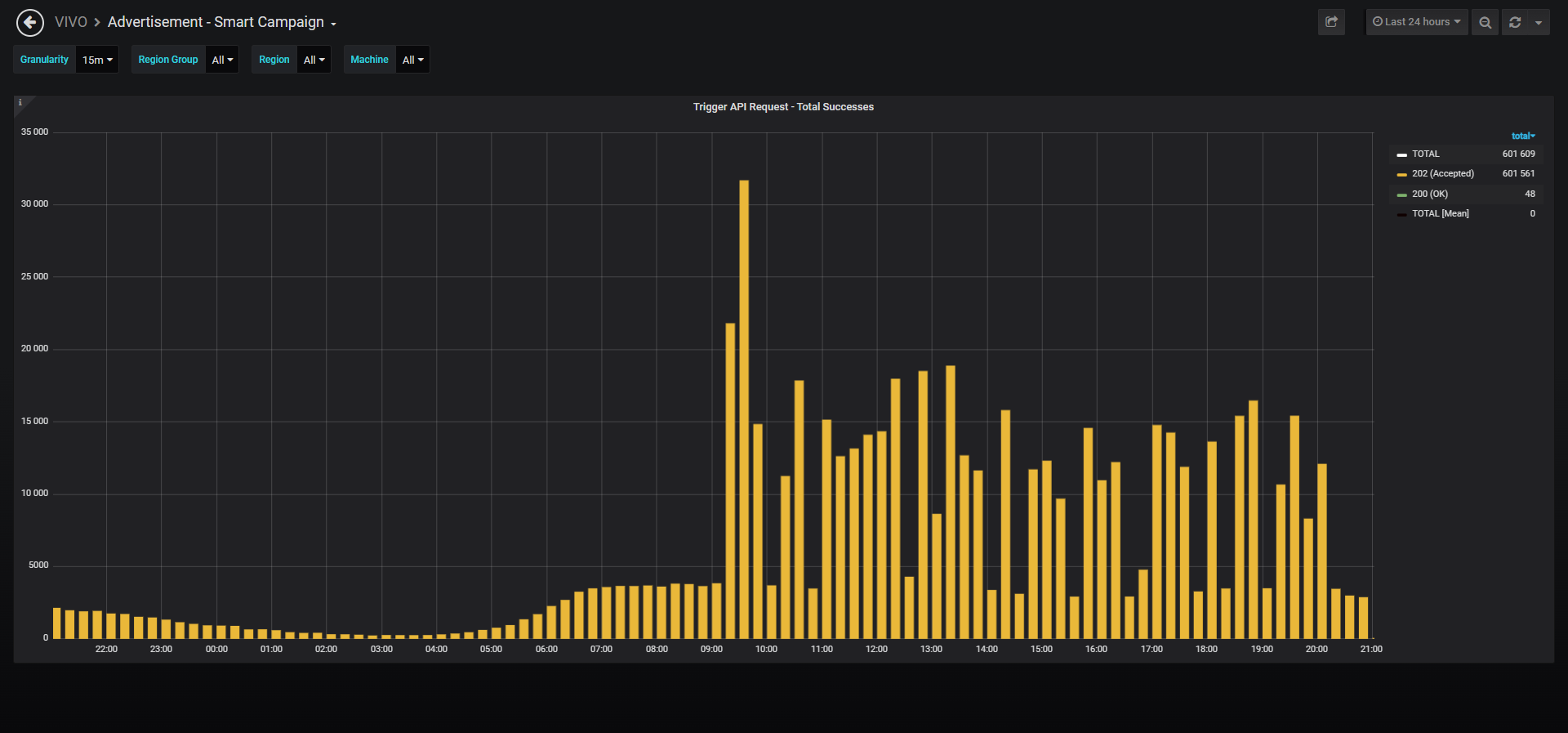The width and height of the screenshot is (1568, 733).
Task: Click the 35 000 y-axis label
Action: [34, 132]
